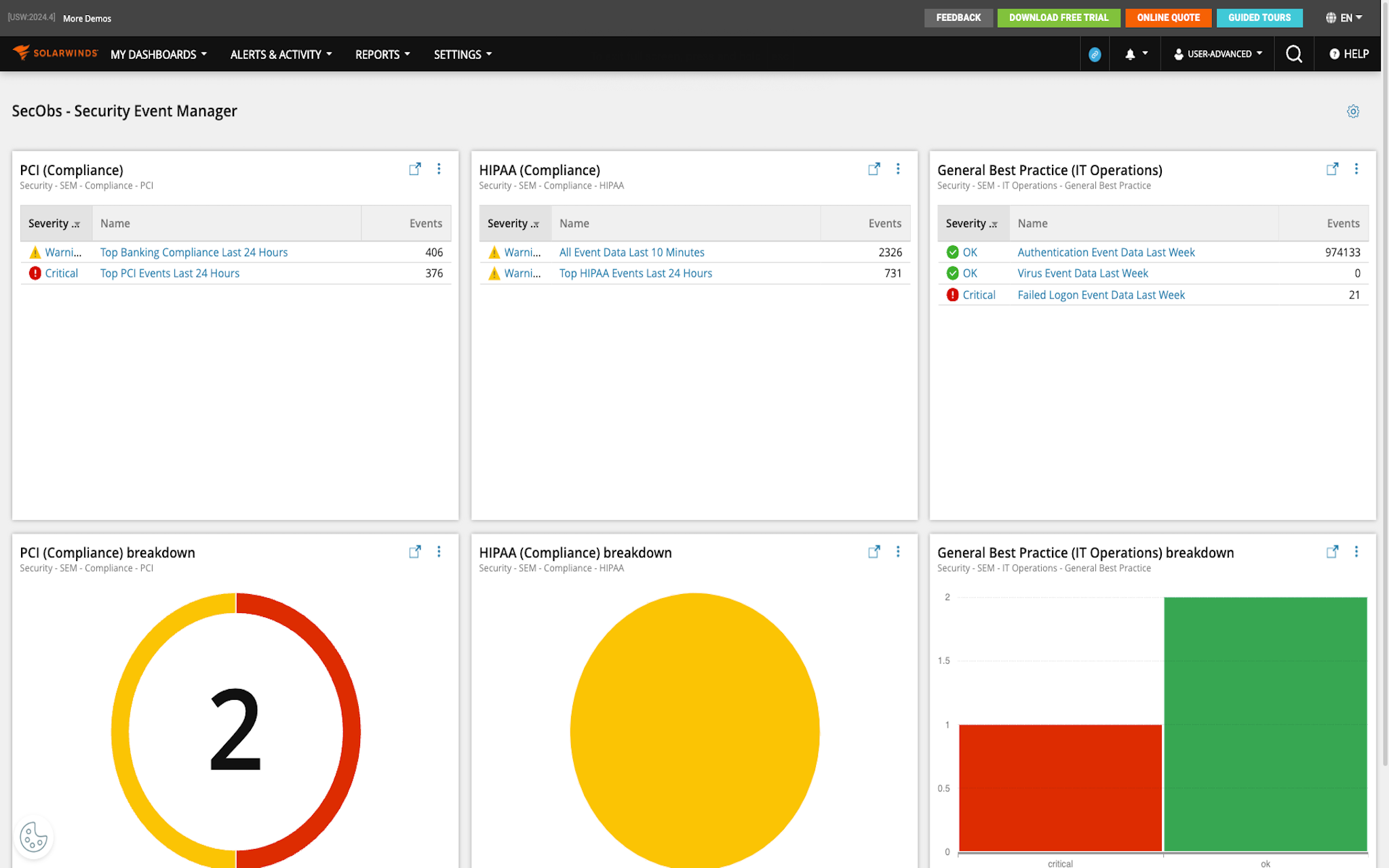Screen dimensions: 1389x868
Task: Expand the notification bell dropdown arrow
Action: (1145, 54)
